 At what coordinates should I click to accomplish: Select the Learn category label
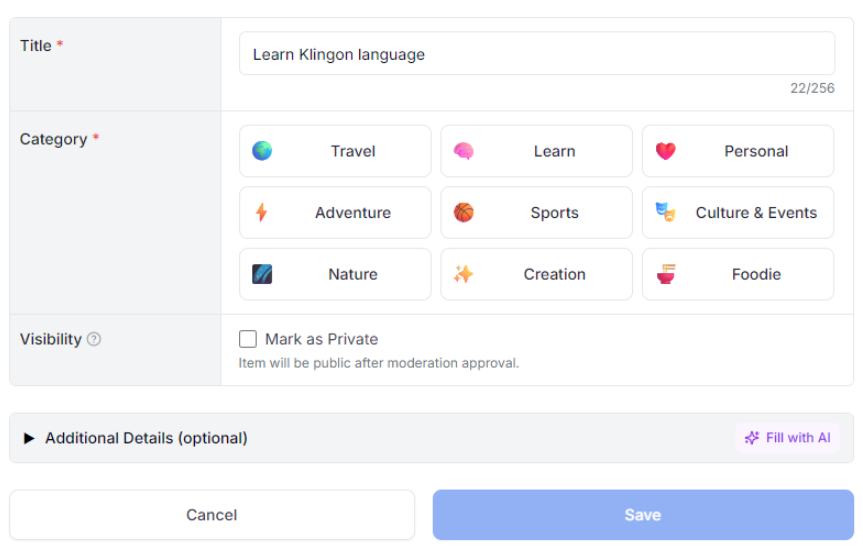tap(554, 151)
